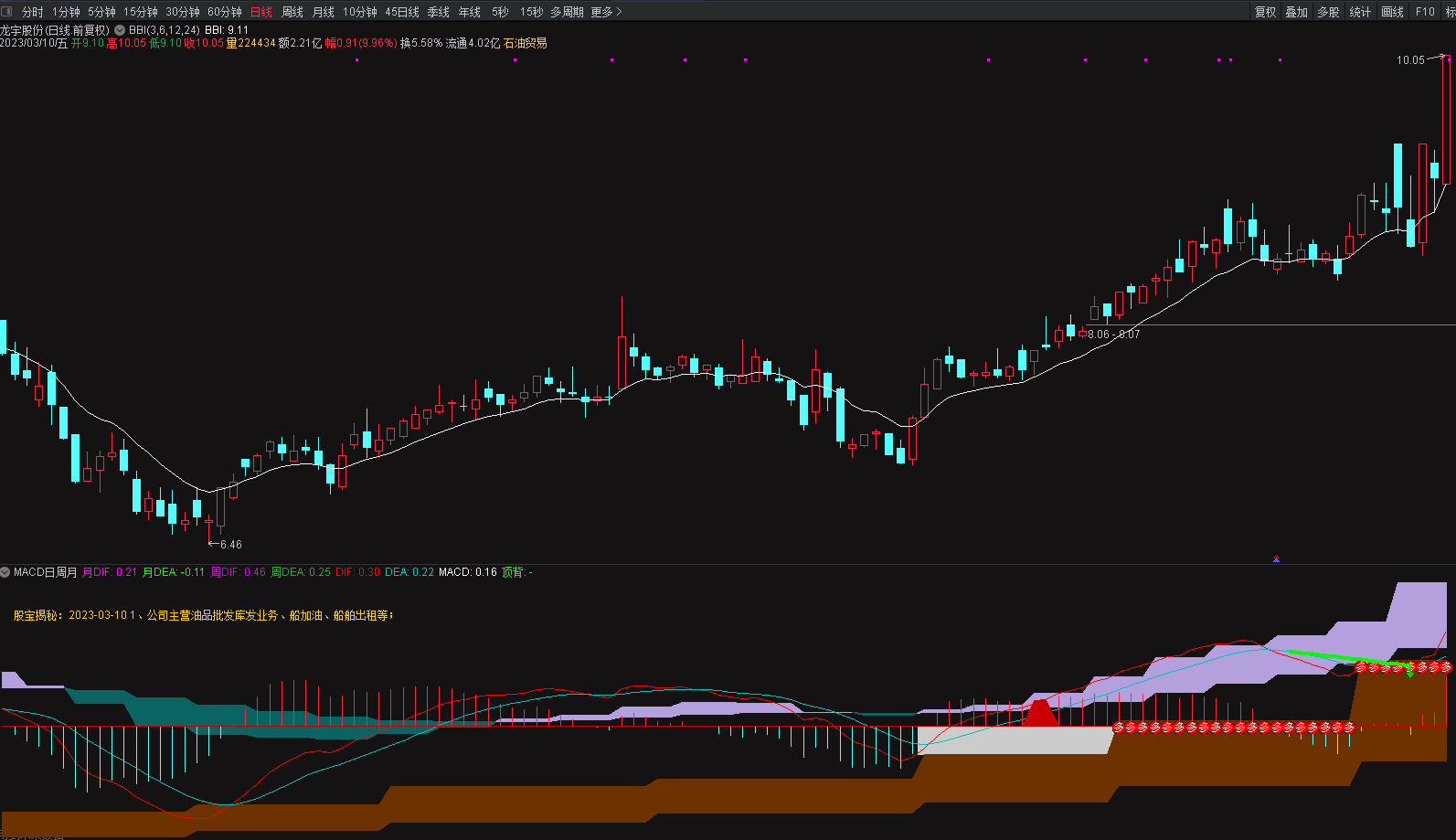Open the 多股 multi-stock view
Screen dimensions: 1456x840
pos(1328,12)
